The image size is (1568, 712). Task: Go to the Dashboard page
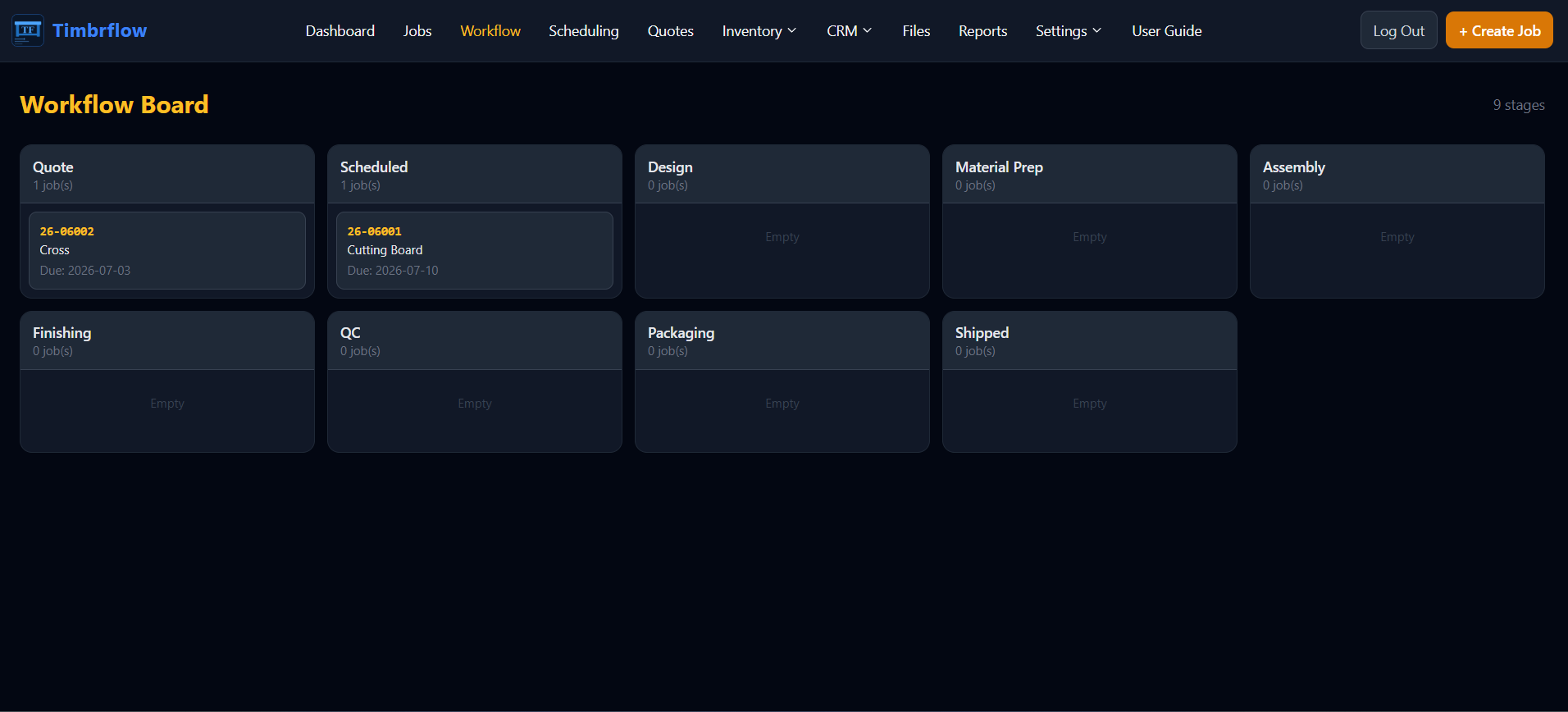[340, 31]
